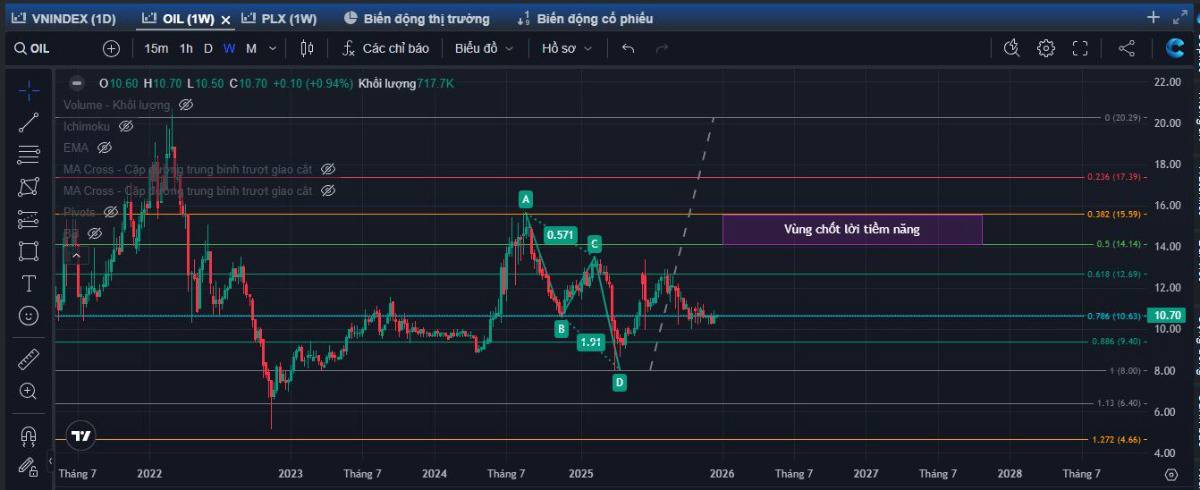The image size is (1200, 490).
Task: Switch to the VNINDEX (1D) tab
Action: [66, 18]
